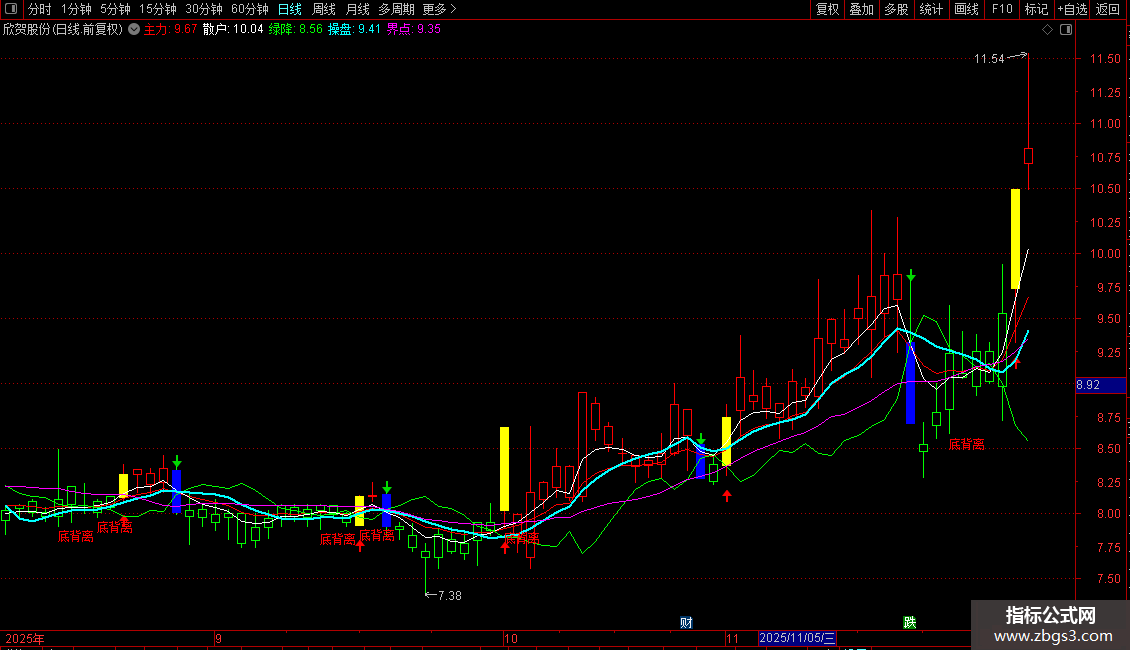Select the 周线 weekly period tab
Image resolution: width=1130 pixels, height=650 pixels.
(324, 9)
